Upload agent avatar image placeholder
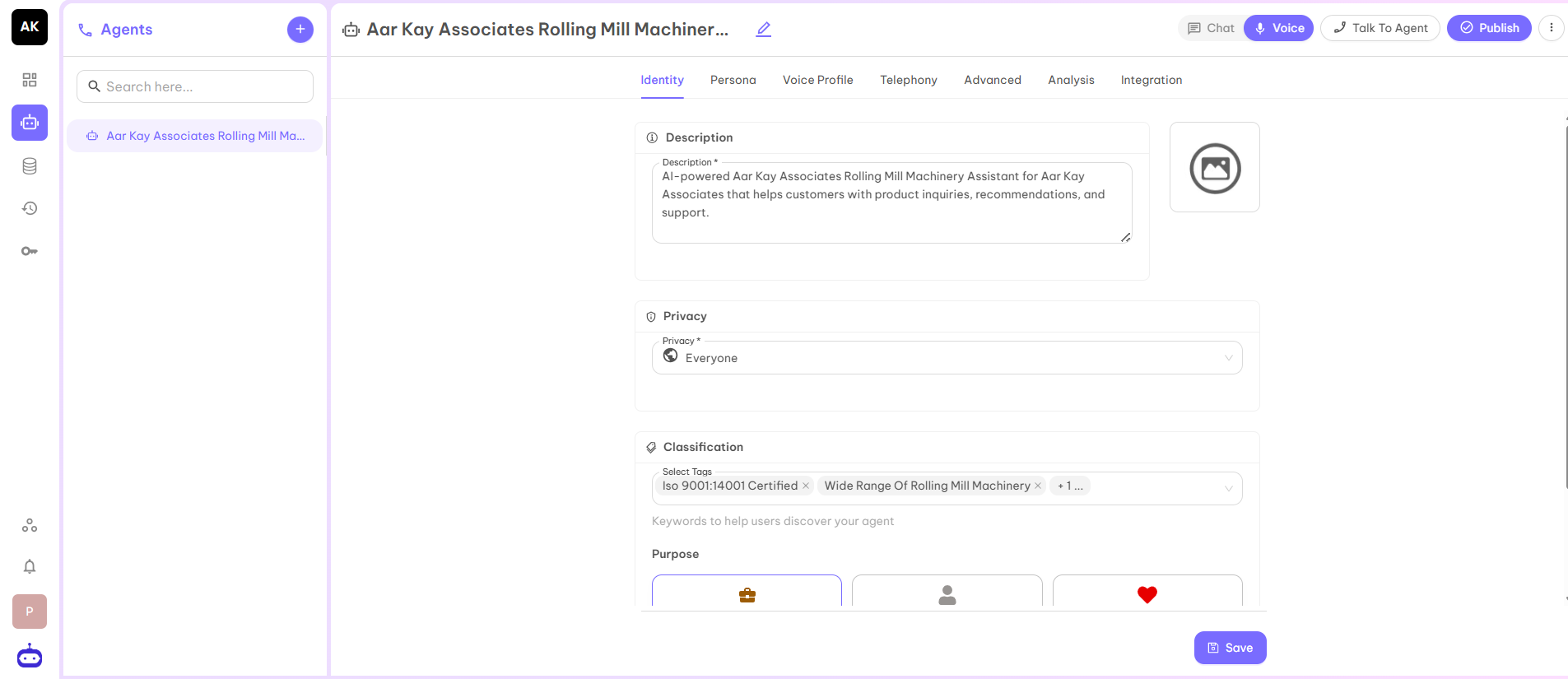This screenshot has height=679, width=1568. [1215, 167]
